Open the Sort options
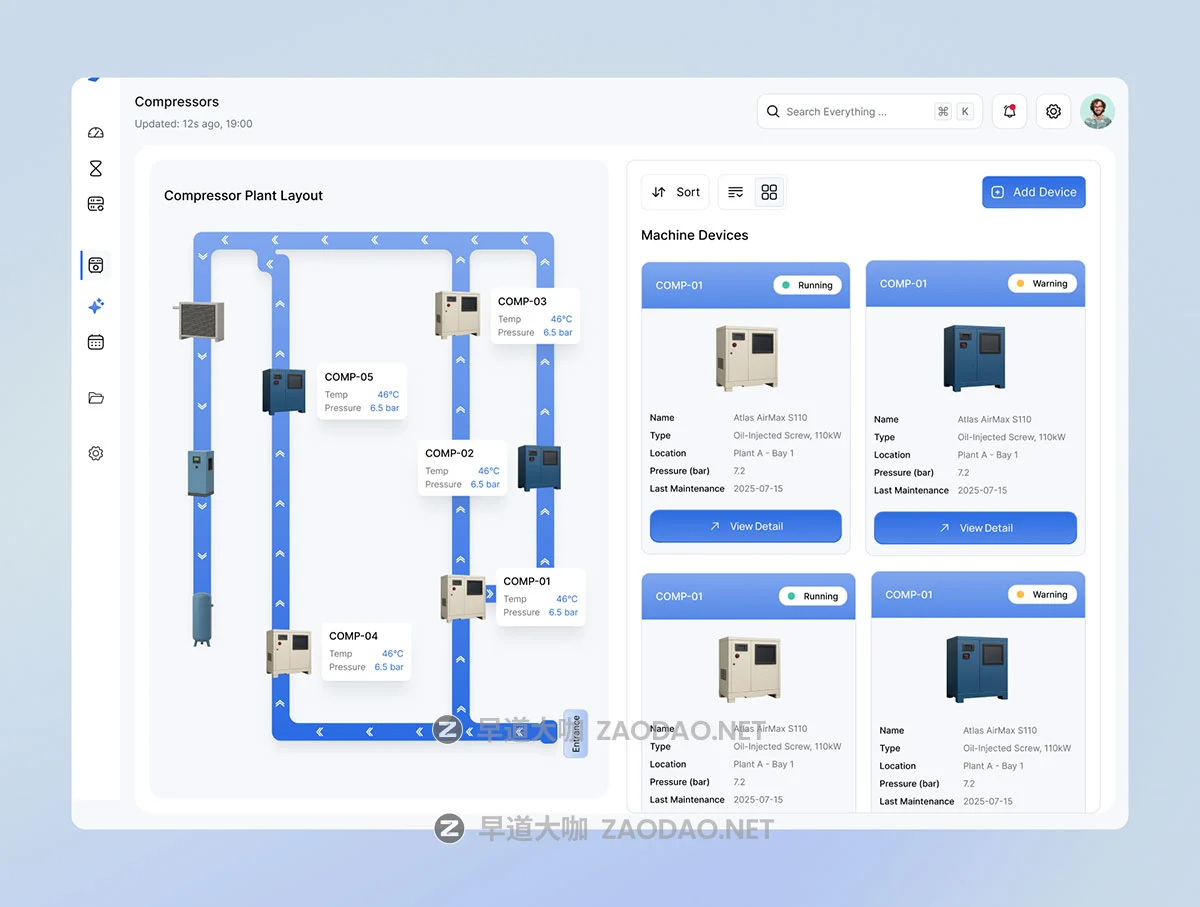Viewport: 1200px width, 907px height. [675, 192]
